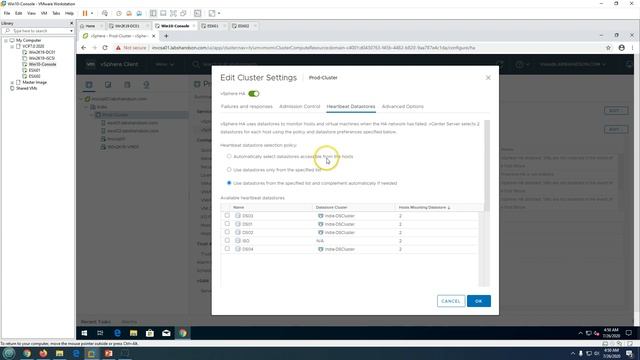Select Use datastores from list and complement automatically

point(229,183)
